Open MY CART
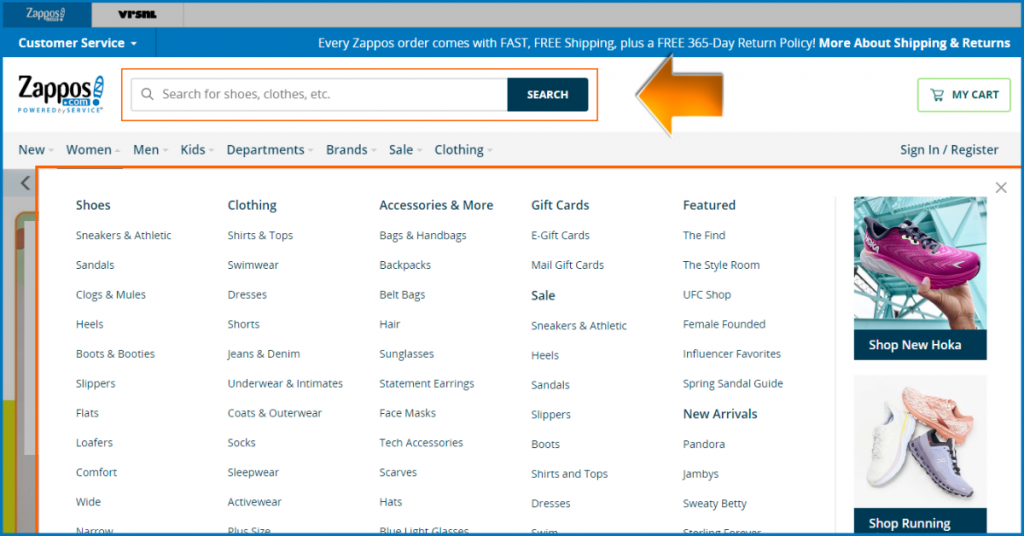This screenshot has height=536, width=1024. click(x=964, y=95)
